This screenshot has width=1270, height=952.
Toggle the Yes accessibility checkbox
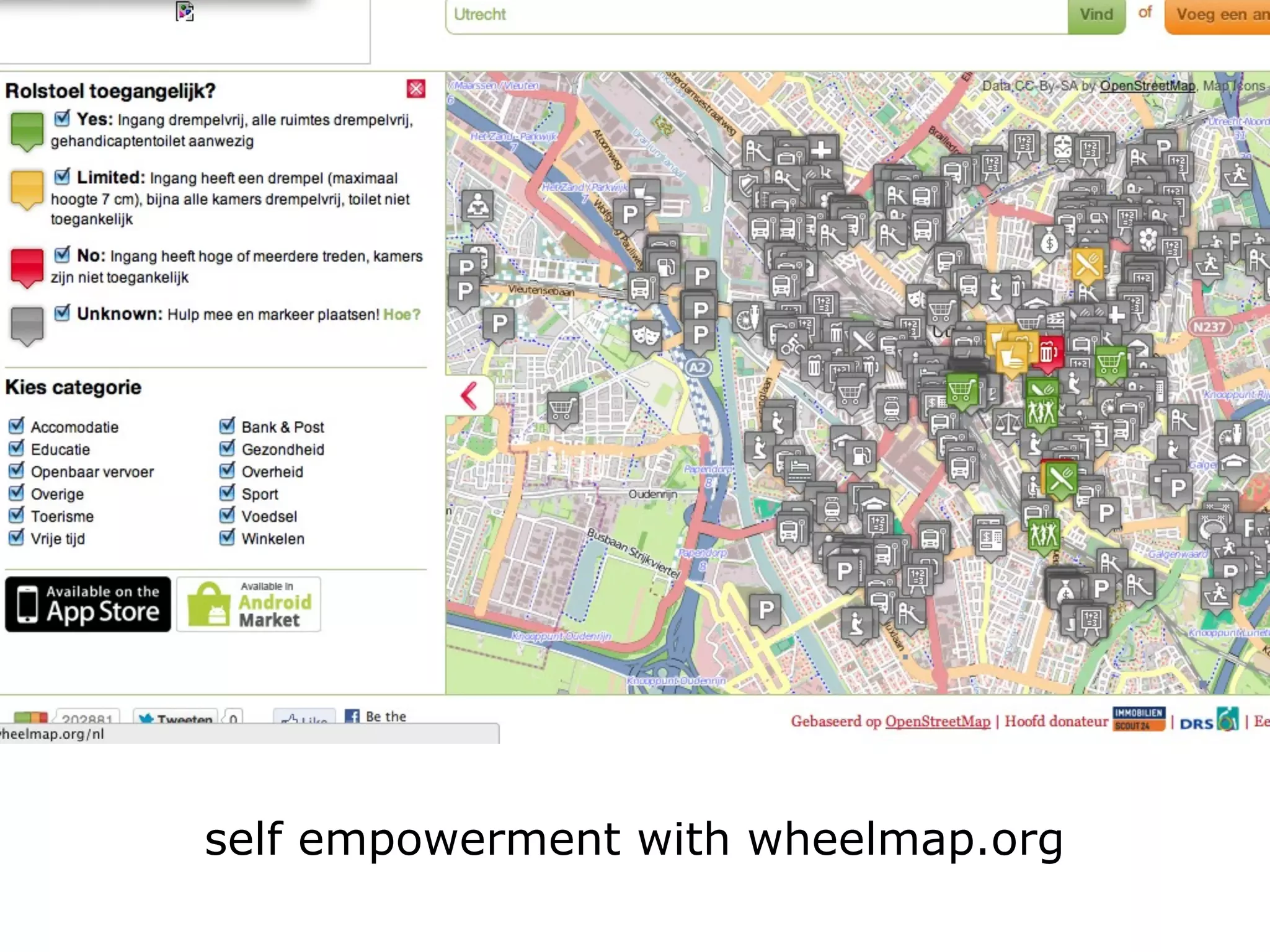pyautogui.click(x=62, y=118)
